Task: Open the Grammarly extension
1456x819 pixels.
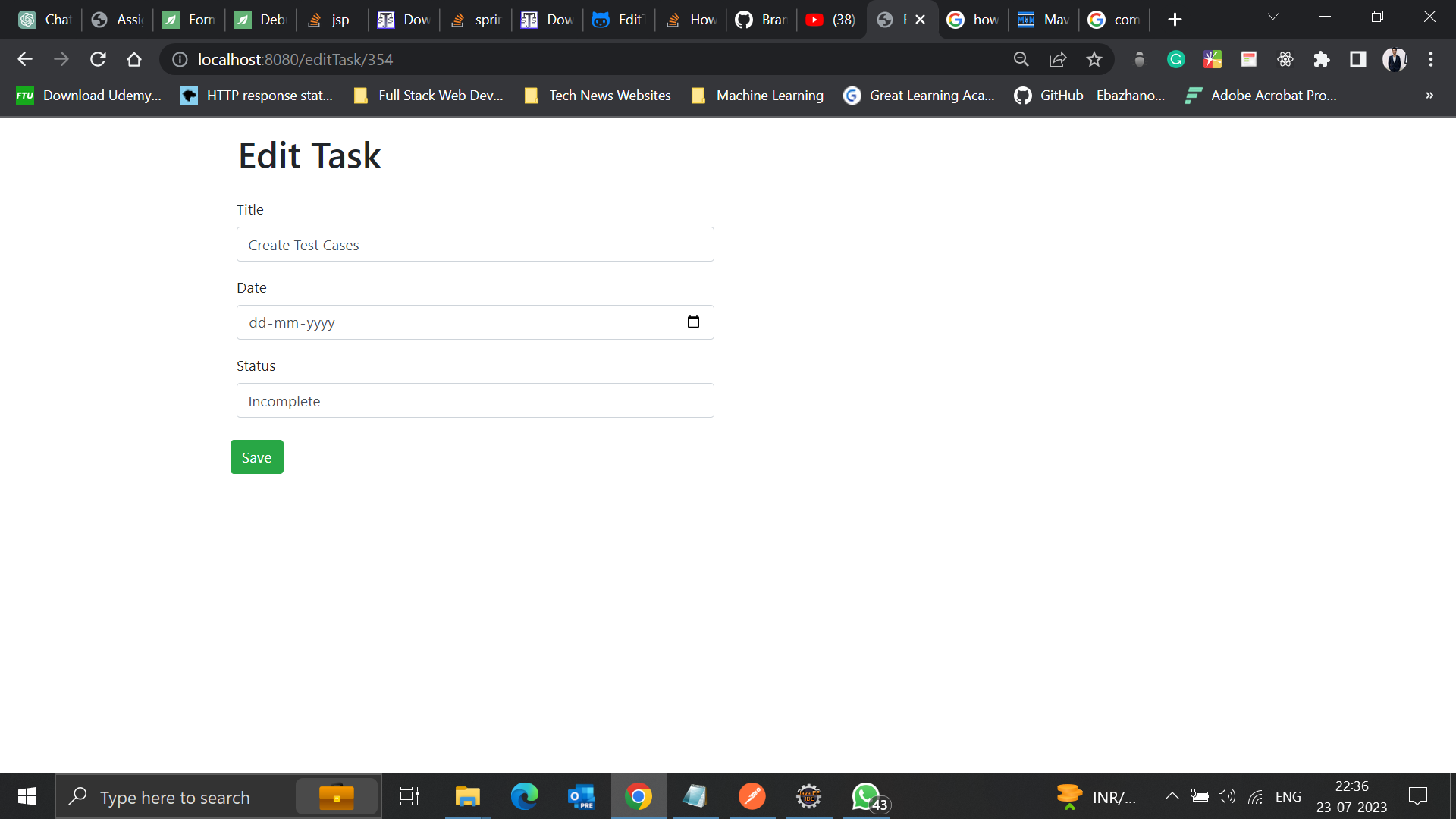Action: 1176,59
